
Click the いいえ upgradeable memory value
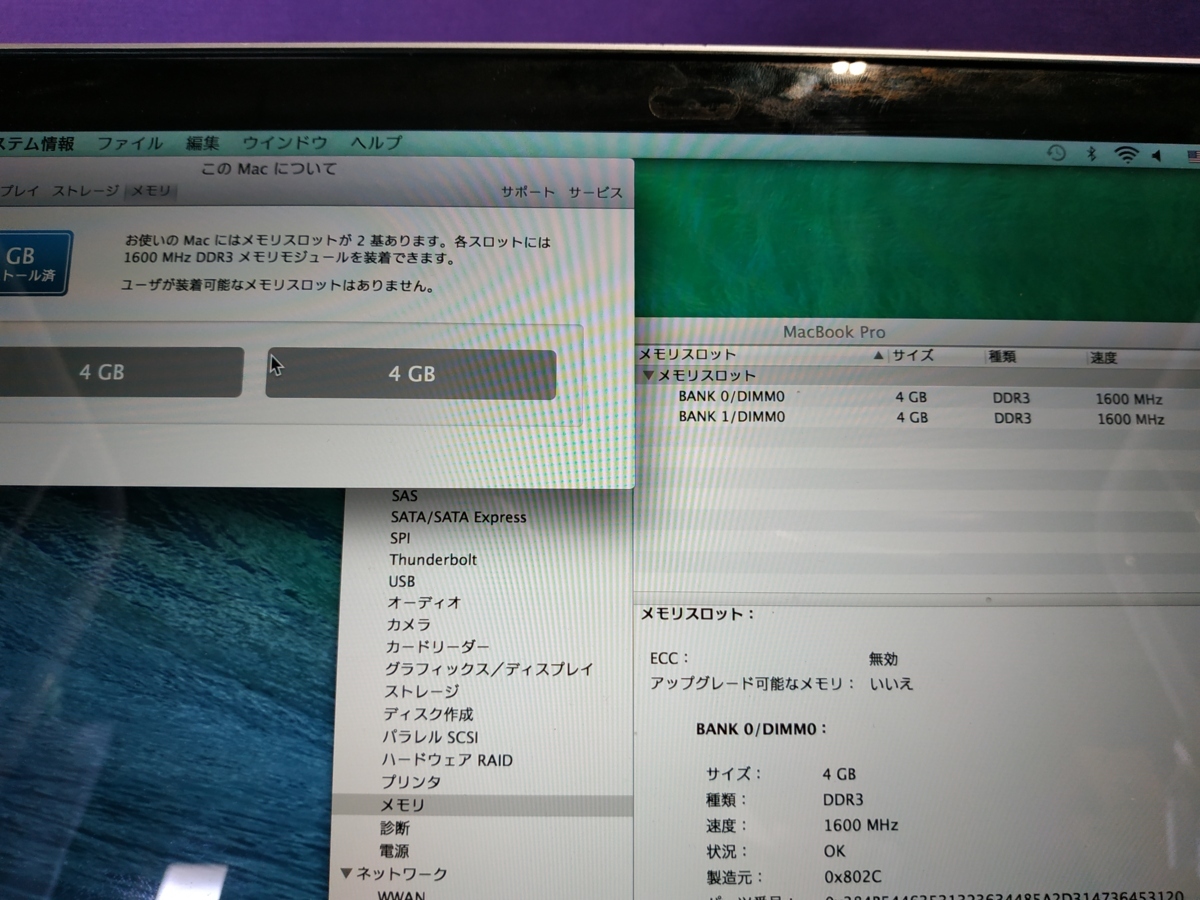pyautogui.click(x=891, y=684)
